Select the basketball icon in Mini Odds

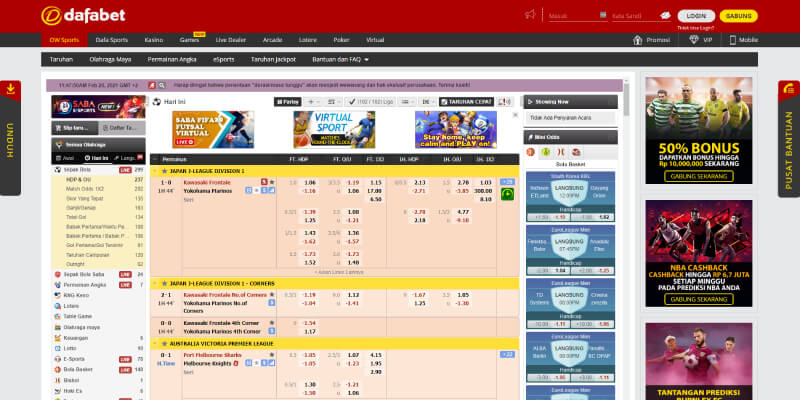(x=531, y=152)
